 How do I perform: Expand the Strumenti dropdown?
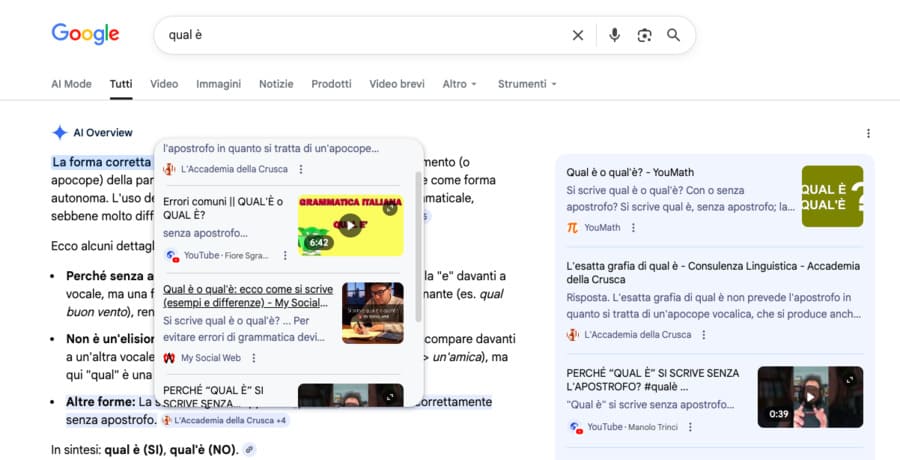527,84
